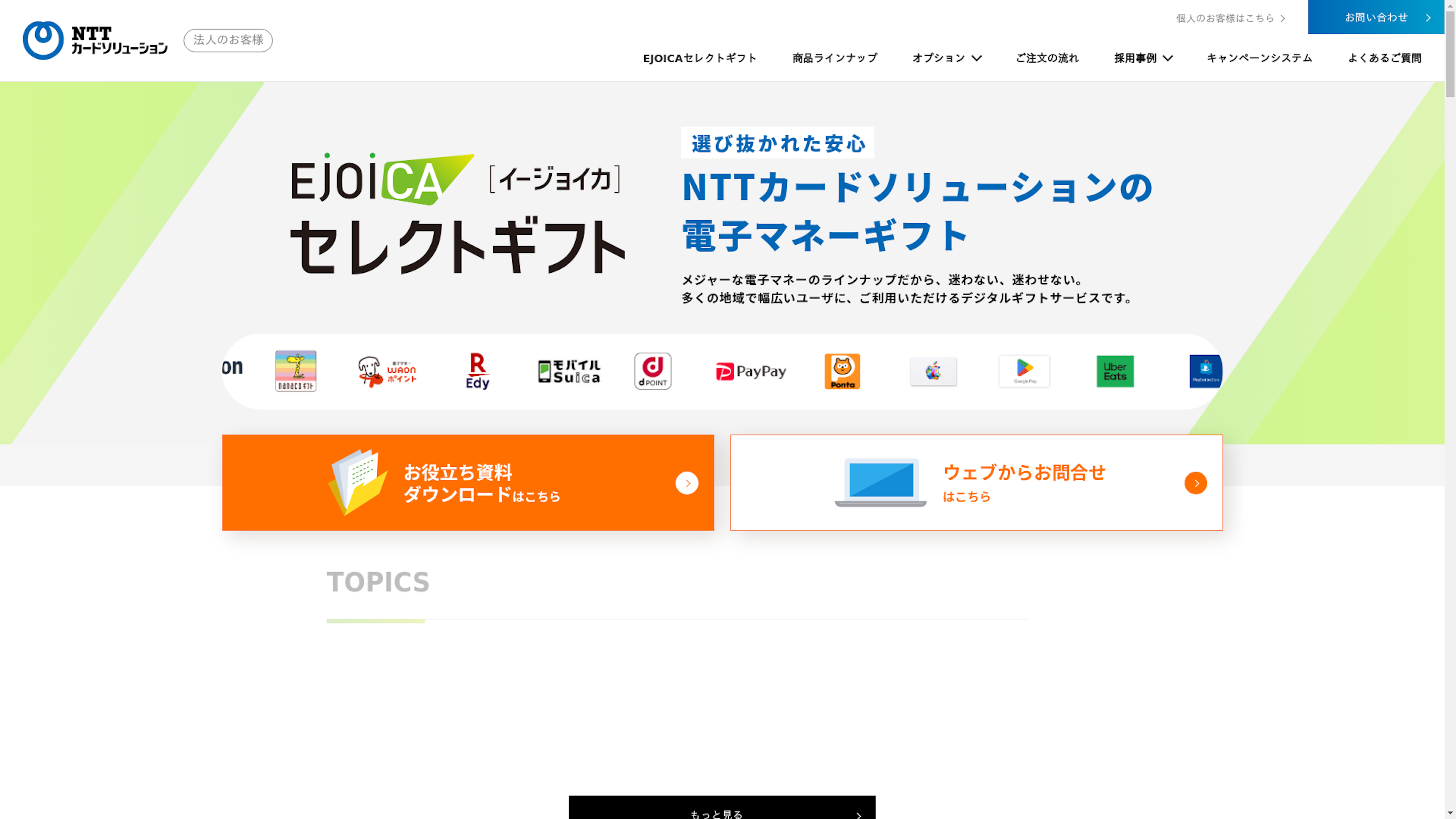Click the 選び抜かれた安心 label
Image resolution: width=1456 pixels, height=819 pixels.
(778, 143)
